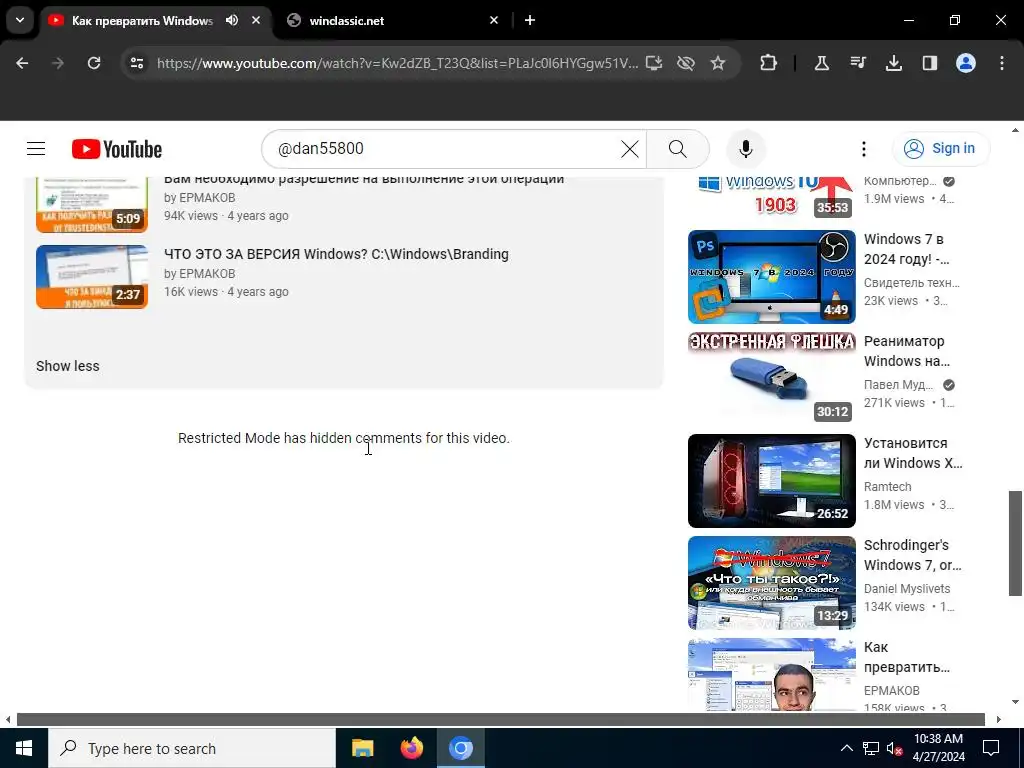The width and height of the screenshot is (1024, 768).
Task: Install app icon in address bar
Action: 654,63
